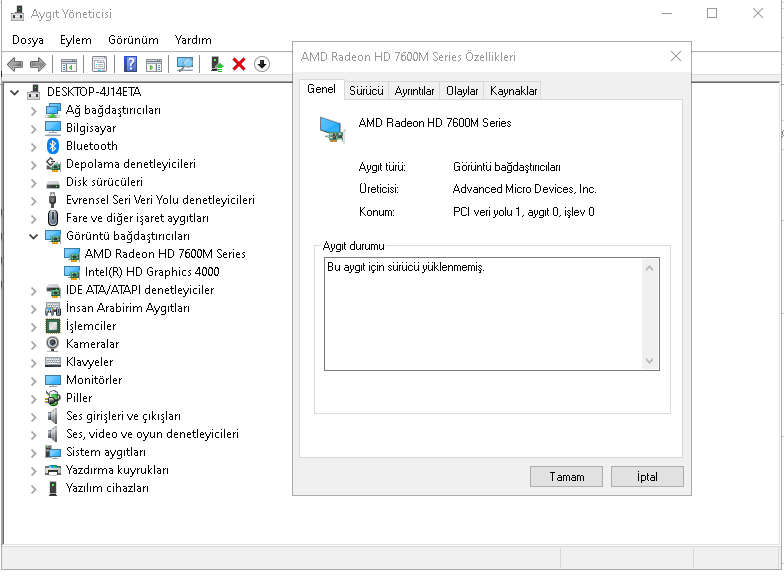Click the Fare ve diğer işaret aygıtları mouse icon

click(x=52, y=218)
